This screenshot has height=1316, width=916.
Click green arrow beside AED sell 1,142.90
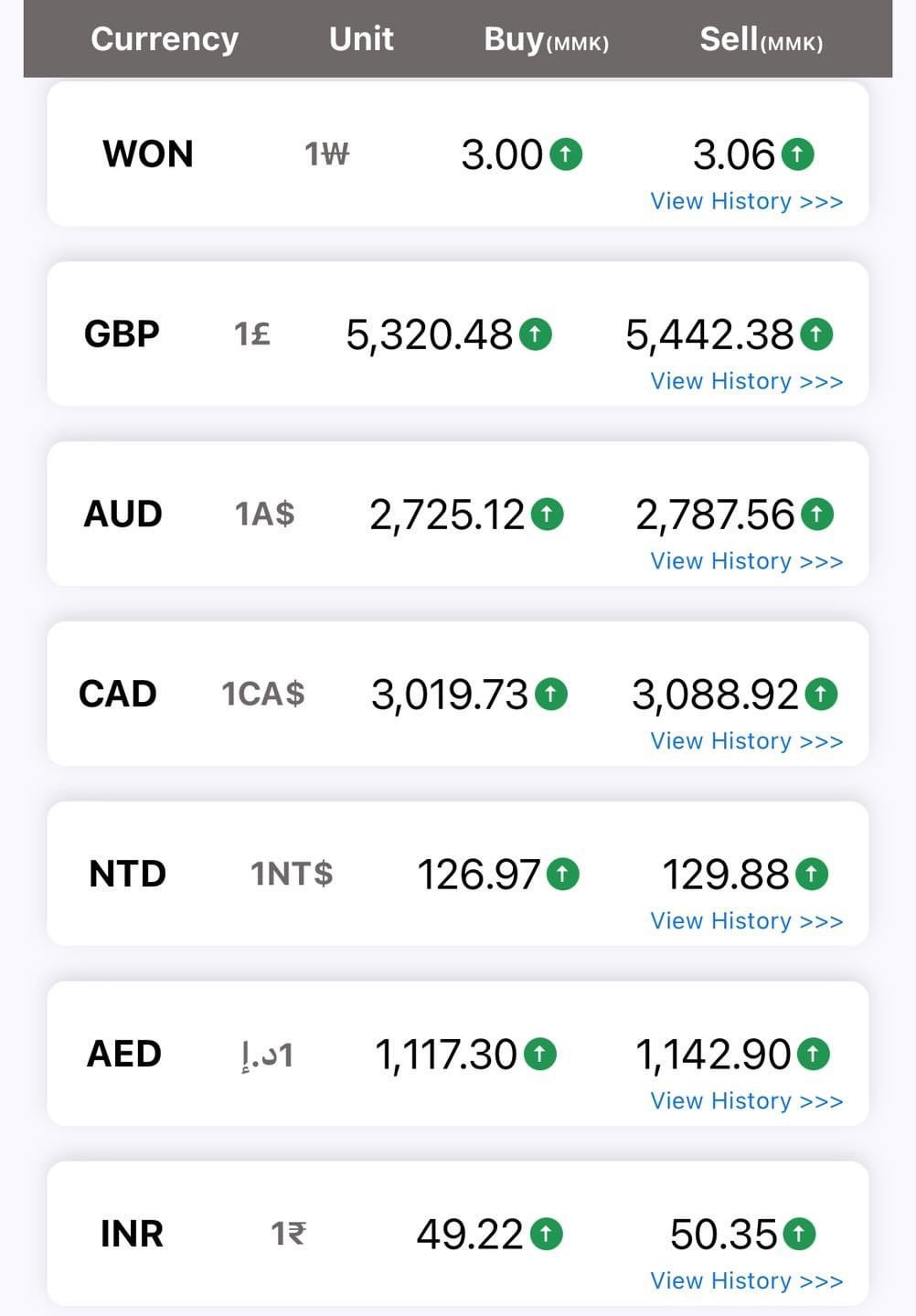814,1055
